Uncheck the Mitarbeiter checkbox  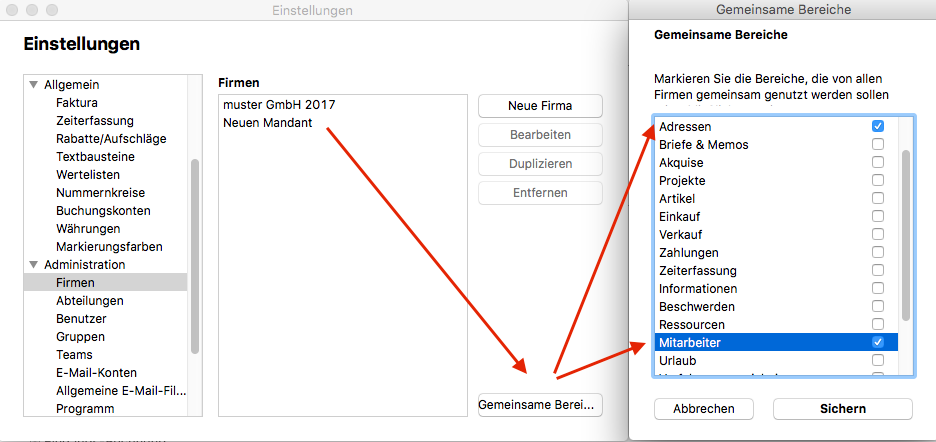878,342
